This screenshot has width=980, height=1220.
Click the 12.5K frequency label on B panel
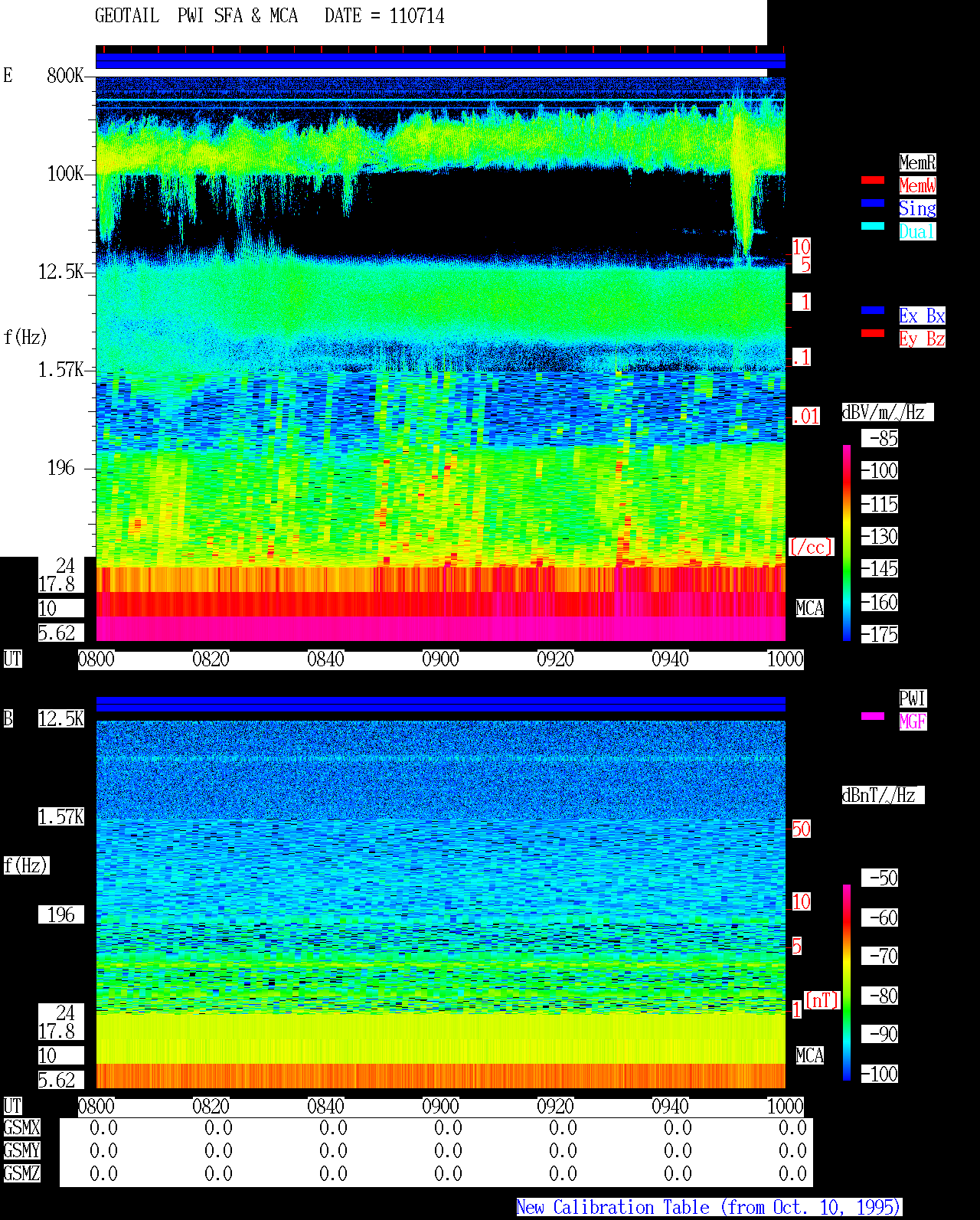(61, 719)
